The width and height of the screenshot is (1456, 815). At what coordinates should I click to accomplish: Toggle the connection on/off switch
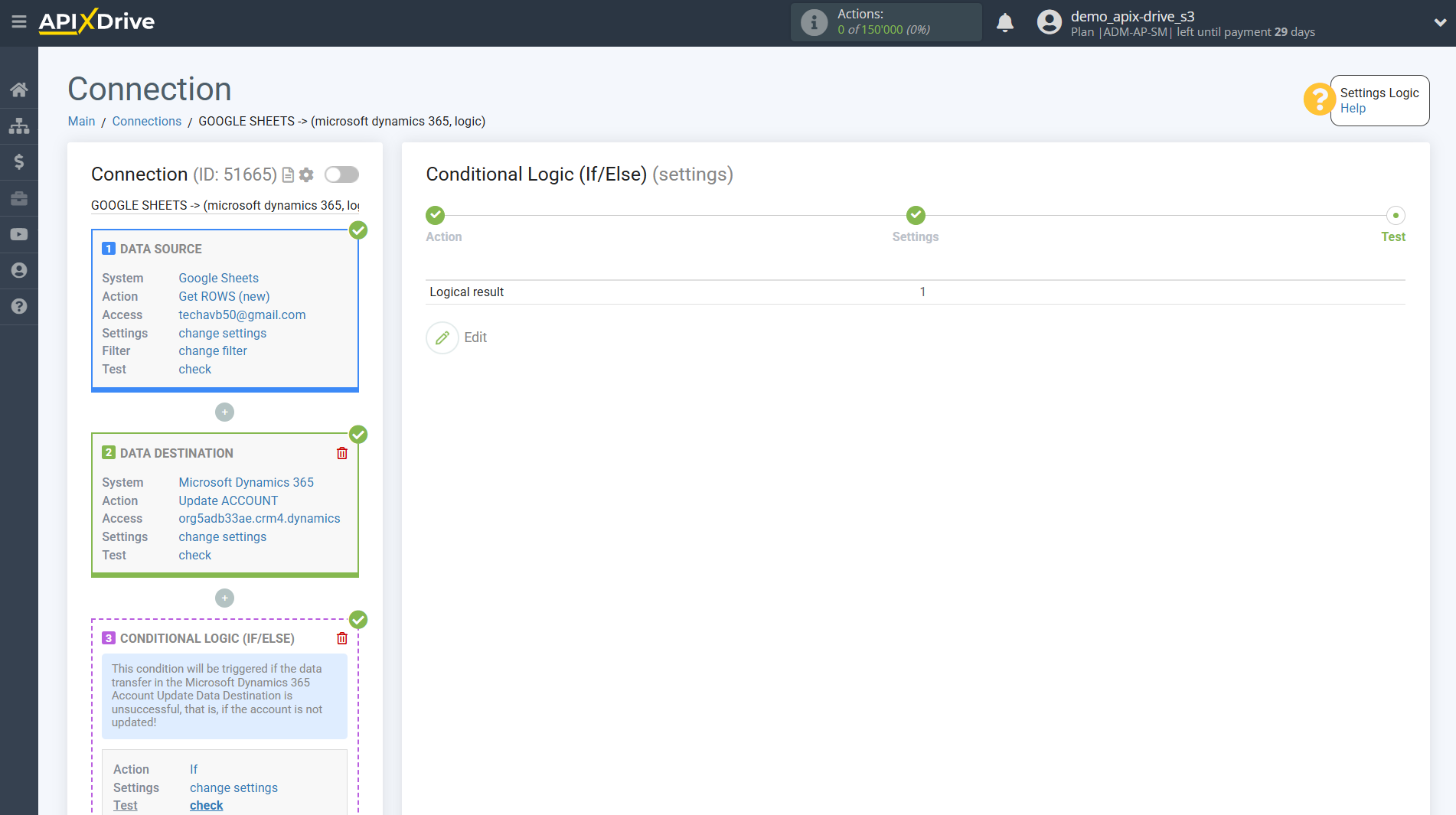pyautogui.click(x=341, y=174)
